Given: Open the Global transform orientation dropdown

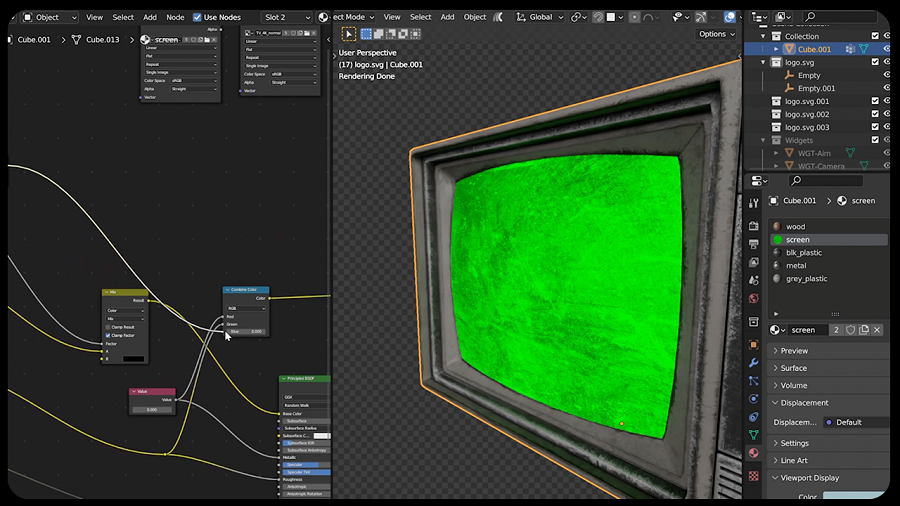Looking at the screenshot, I should click(x=540, y=17).
